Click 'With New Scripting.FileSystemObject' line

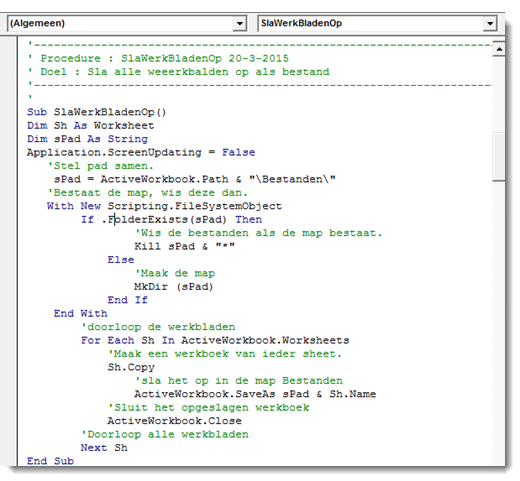point(164,206)
